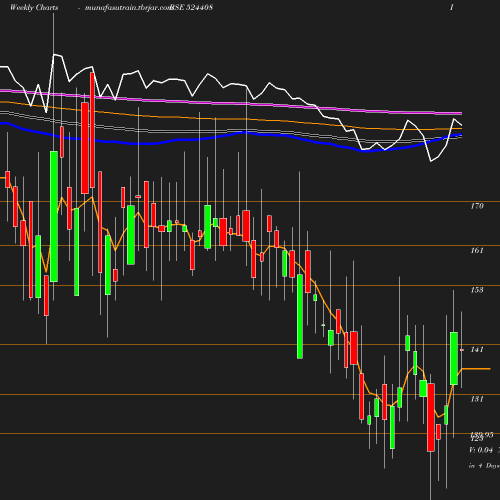Select the munafasutra website watermark text
Screen dimensions: 500x500
point(128,7)
